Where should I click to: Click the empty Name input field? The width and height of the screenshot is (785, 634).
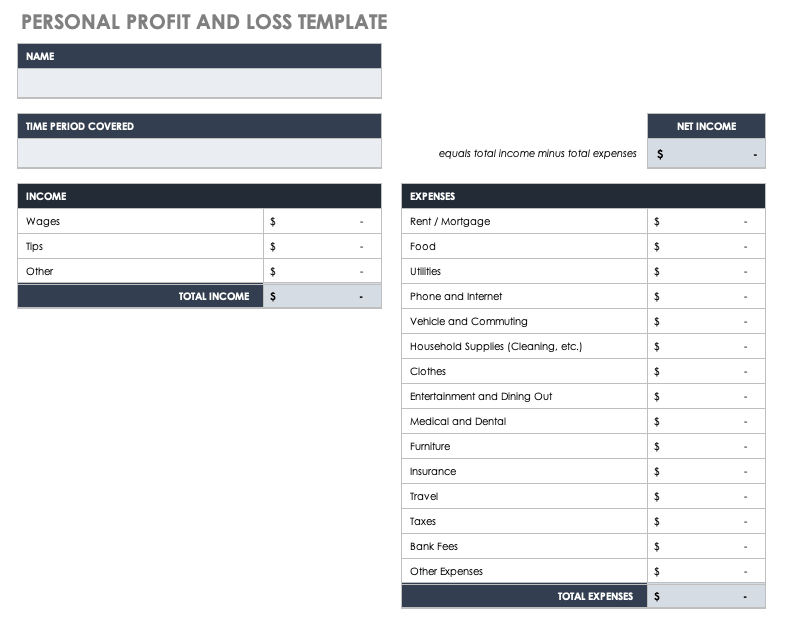pos(199,82)
